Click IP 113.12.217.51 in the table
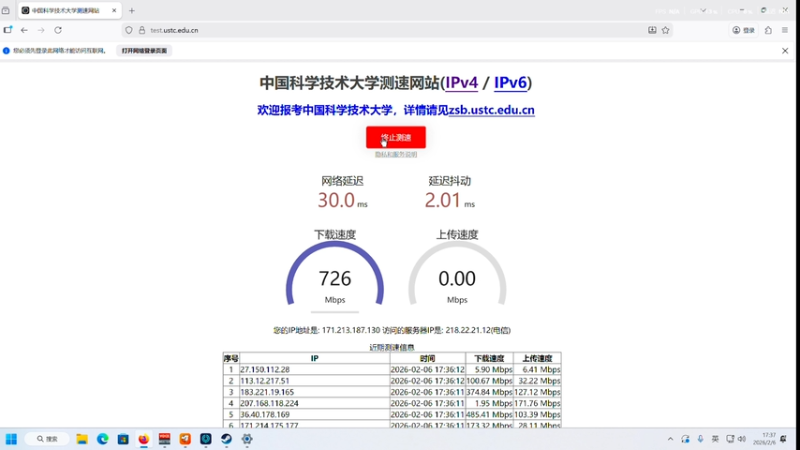This screenshot has width=800, height=450. coord(265,381)
